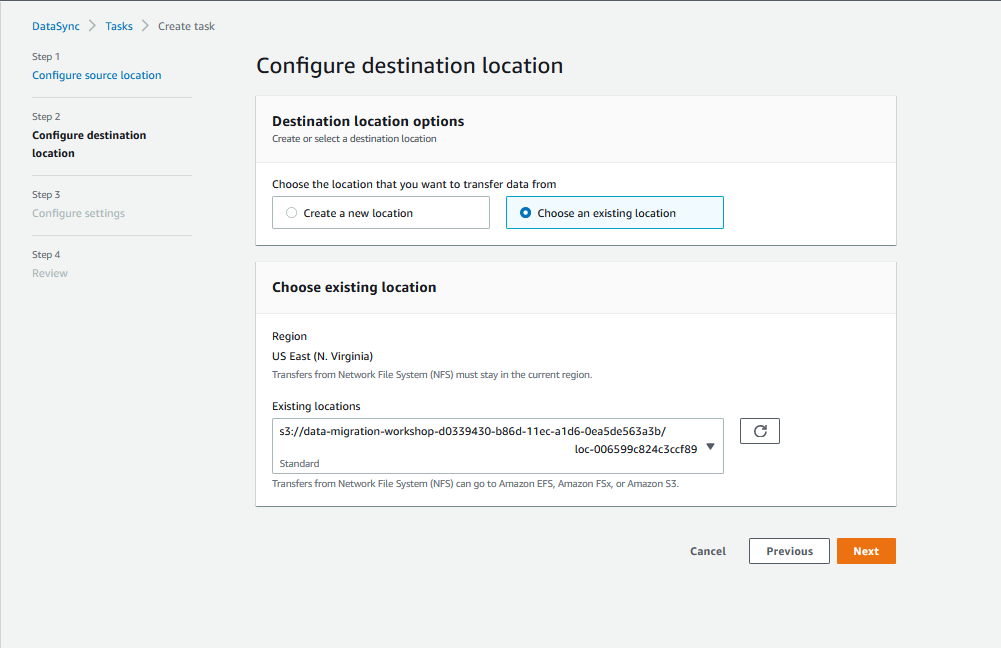The height and width of the screenshot is (648, 1001).
Task: Refresh the existing locations list
Action: tap(760, 431)
